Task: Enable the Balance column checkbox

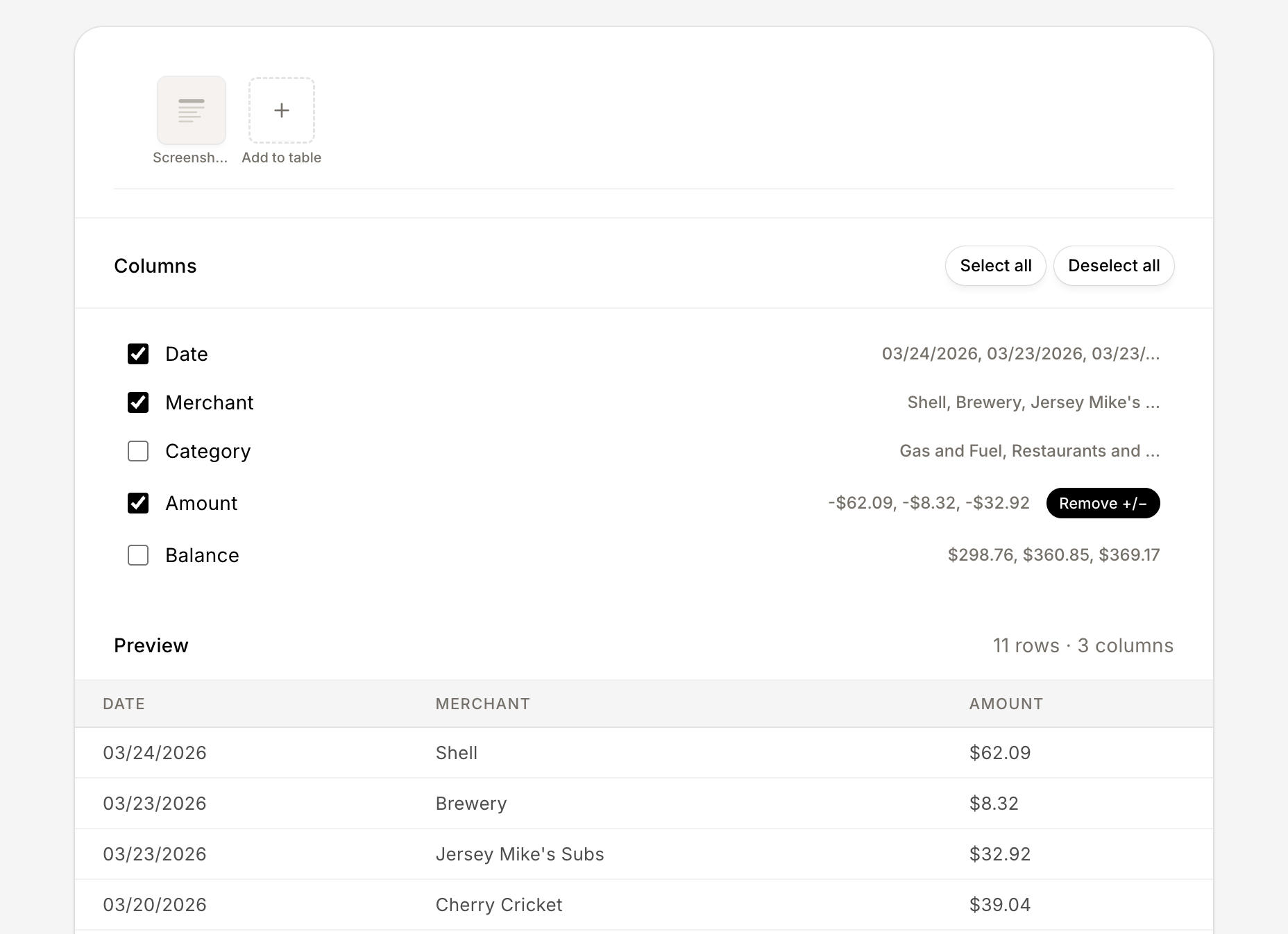Action: (x=138, y=555)
